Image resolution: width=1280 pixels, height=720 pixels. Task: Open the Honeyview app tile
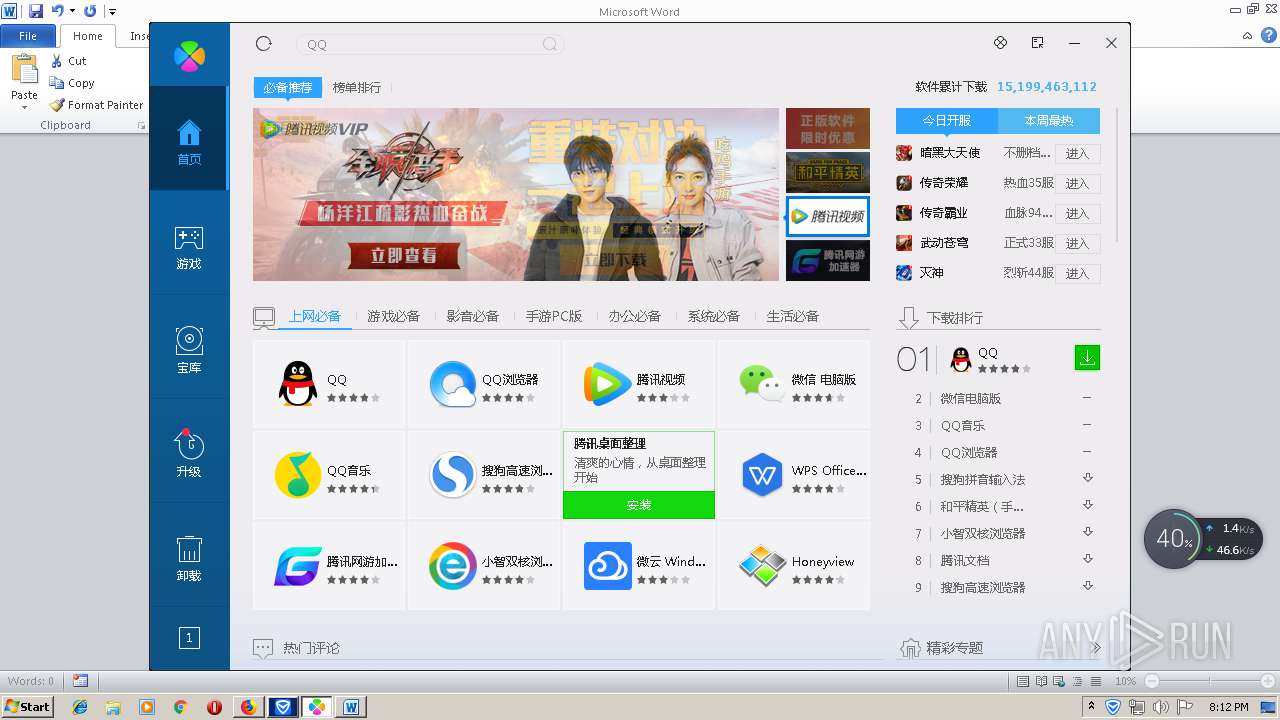(x=793, y=566)
